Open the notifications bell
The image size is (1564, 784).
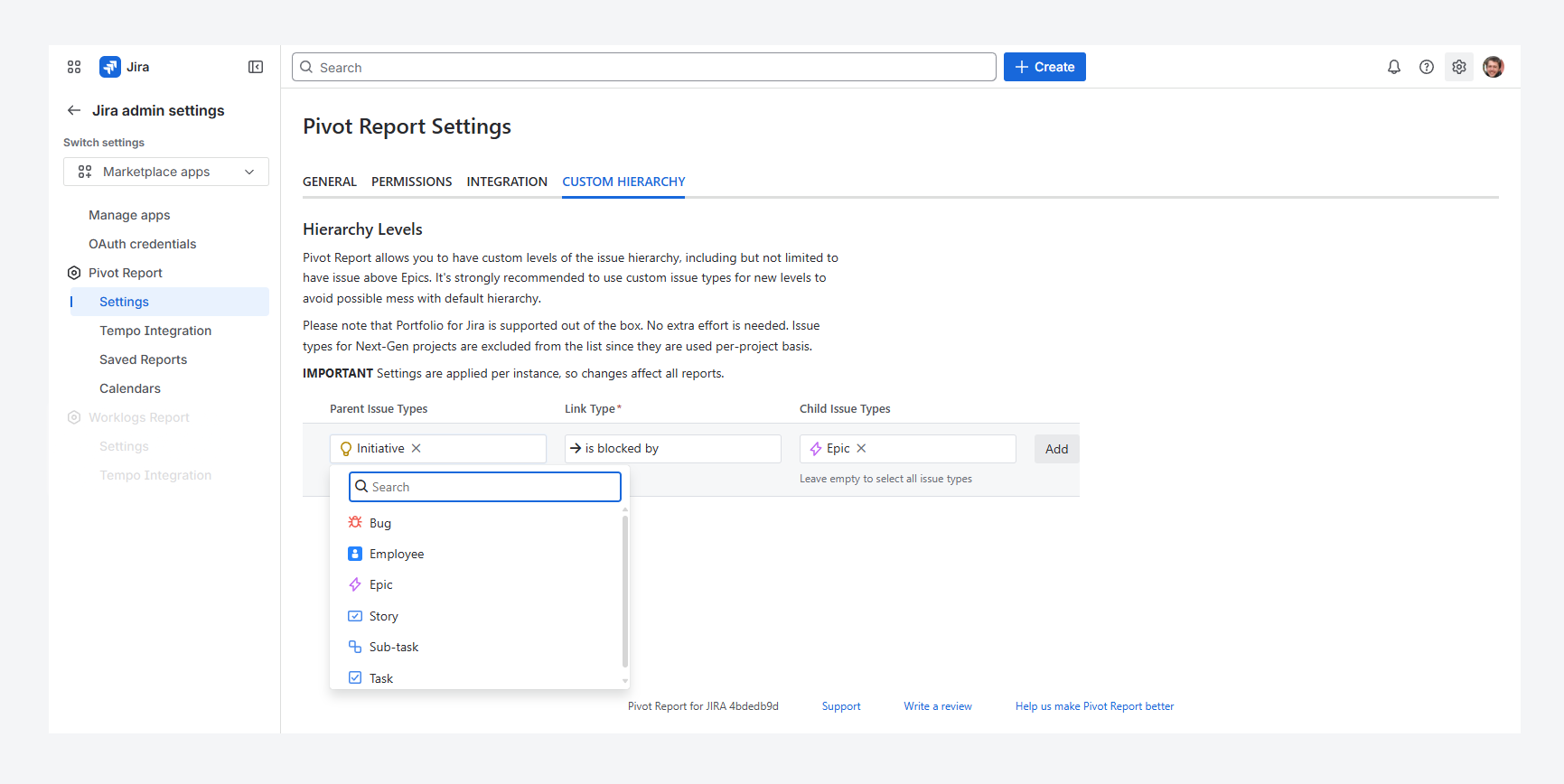pyautogui.click(x=1394, y=67)
